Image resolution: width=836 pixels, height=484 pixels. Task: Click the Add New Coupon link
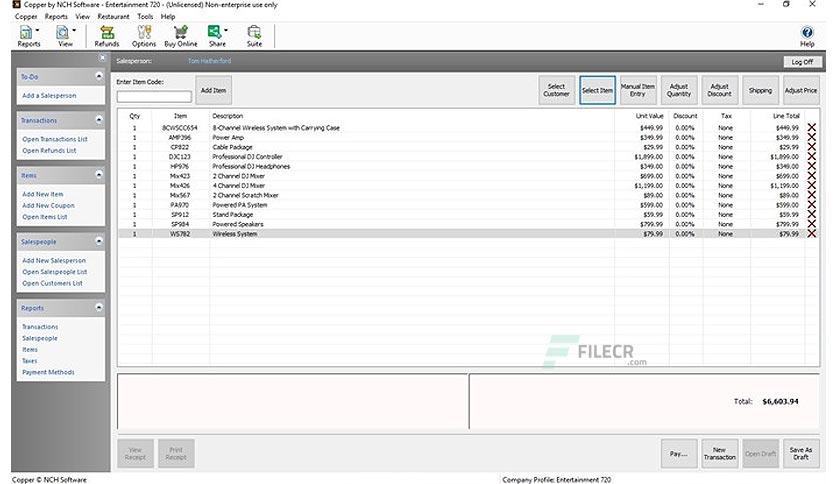point(49,206)
